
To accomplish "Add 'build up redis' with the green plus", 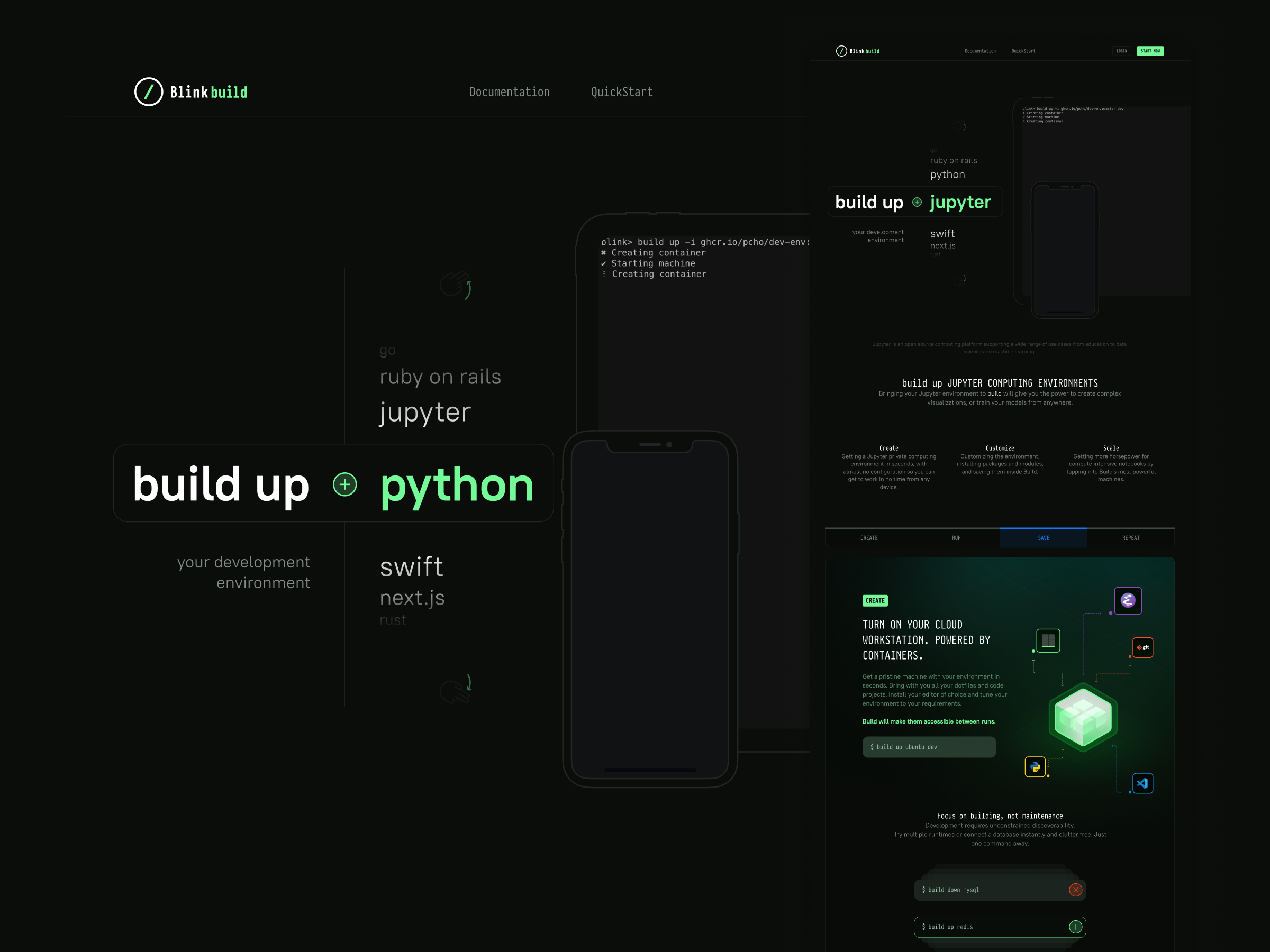I will click(1076, 927).
